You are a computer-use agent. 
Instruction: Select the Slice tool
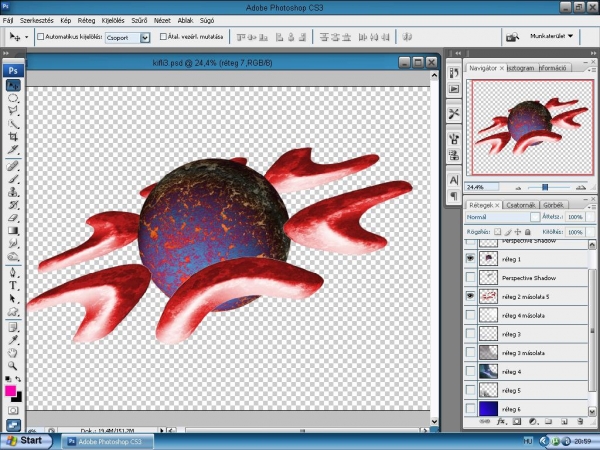13,150
